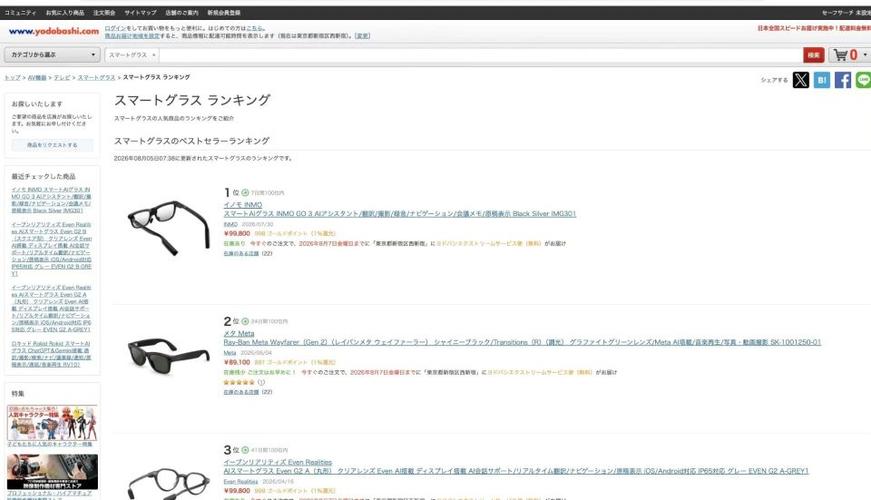Click the メタ Meta brand link
The height and width of the screenshot is (500, 871).
pos(239,334)
